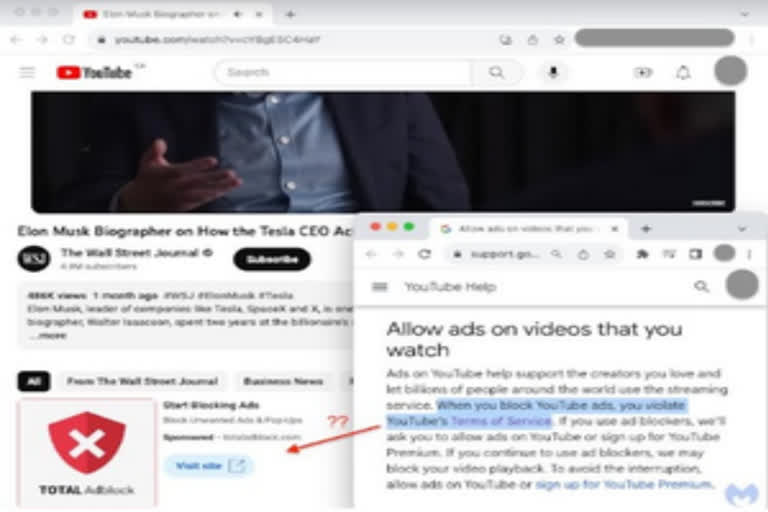Screen dimensions: 768x512
Task: Open the extensions puzzle icon
Action: [642, 254]
